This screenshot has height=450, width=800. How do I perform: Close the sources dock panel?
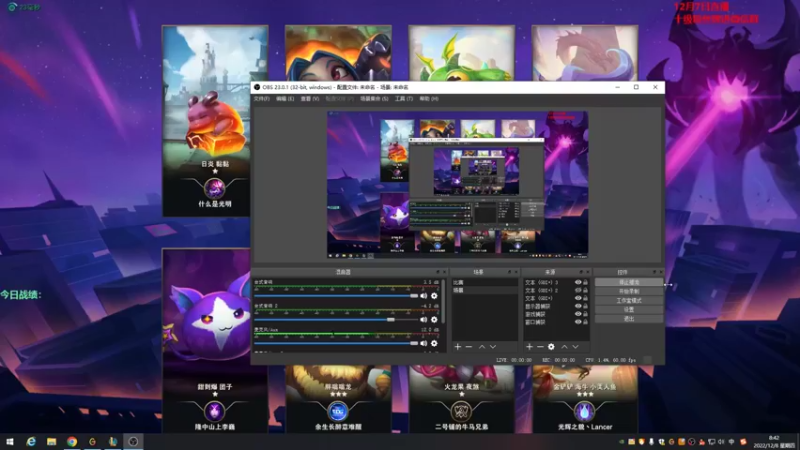tap(587, 272)
